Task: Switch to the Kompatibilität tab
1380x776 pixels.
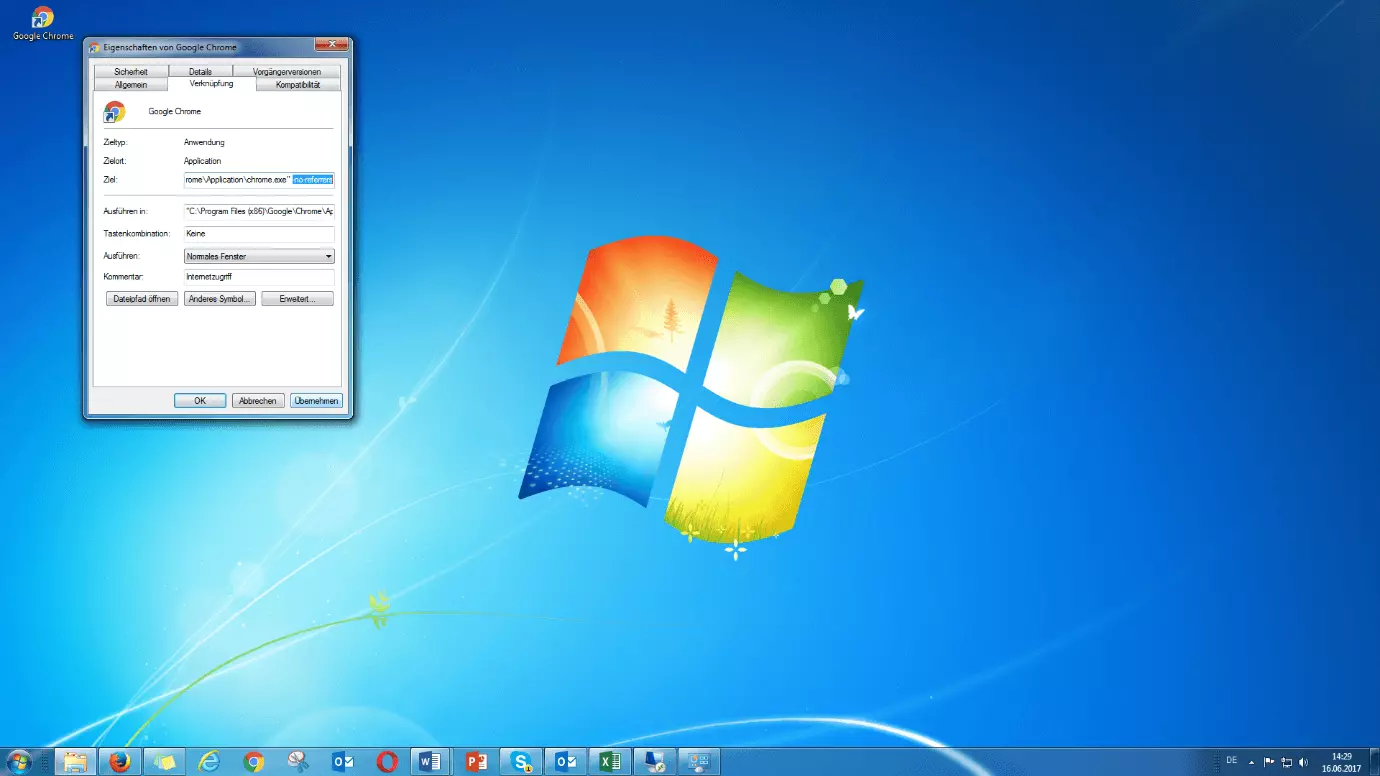Action: [x=298, y=85]
